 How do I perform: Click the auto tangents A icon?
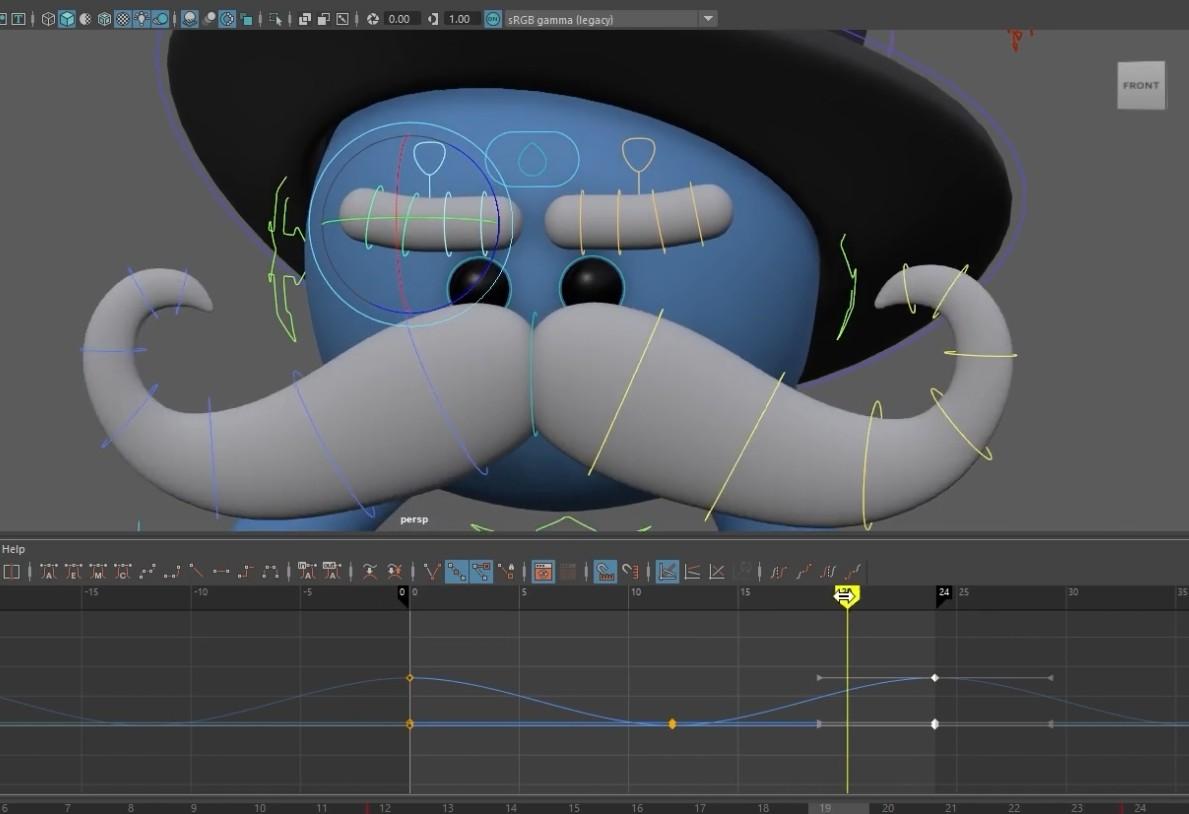pos(49,571)
